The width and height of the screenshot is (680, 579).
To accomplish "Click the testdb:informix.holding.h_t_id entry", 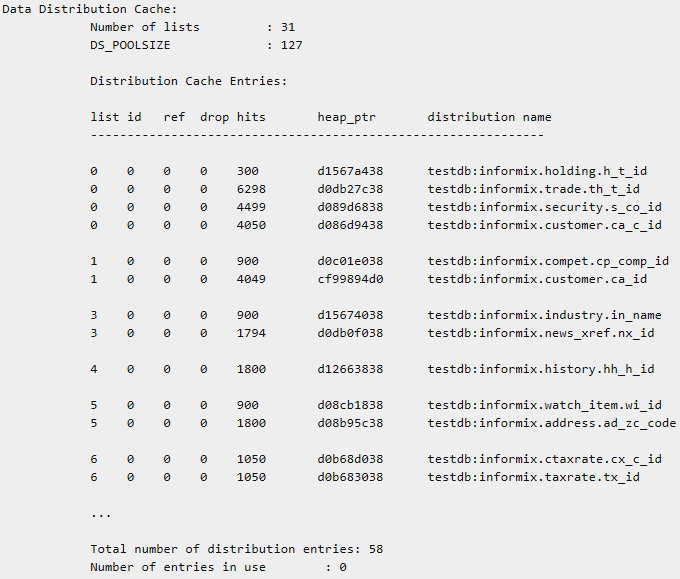I will (x=536, y=171).
